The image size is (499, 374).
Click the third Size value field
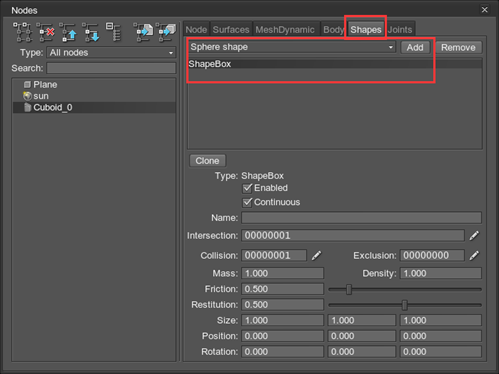pyautogui.click(x=441, y=320)
